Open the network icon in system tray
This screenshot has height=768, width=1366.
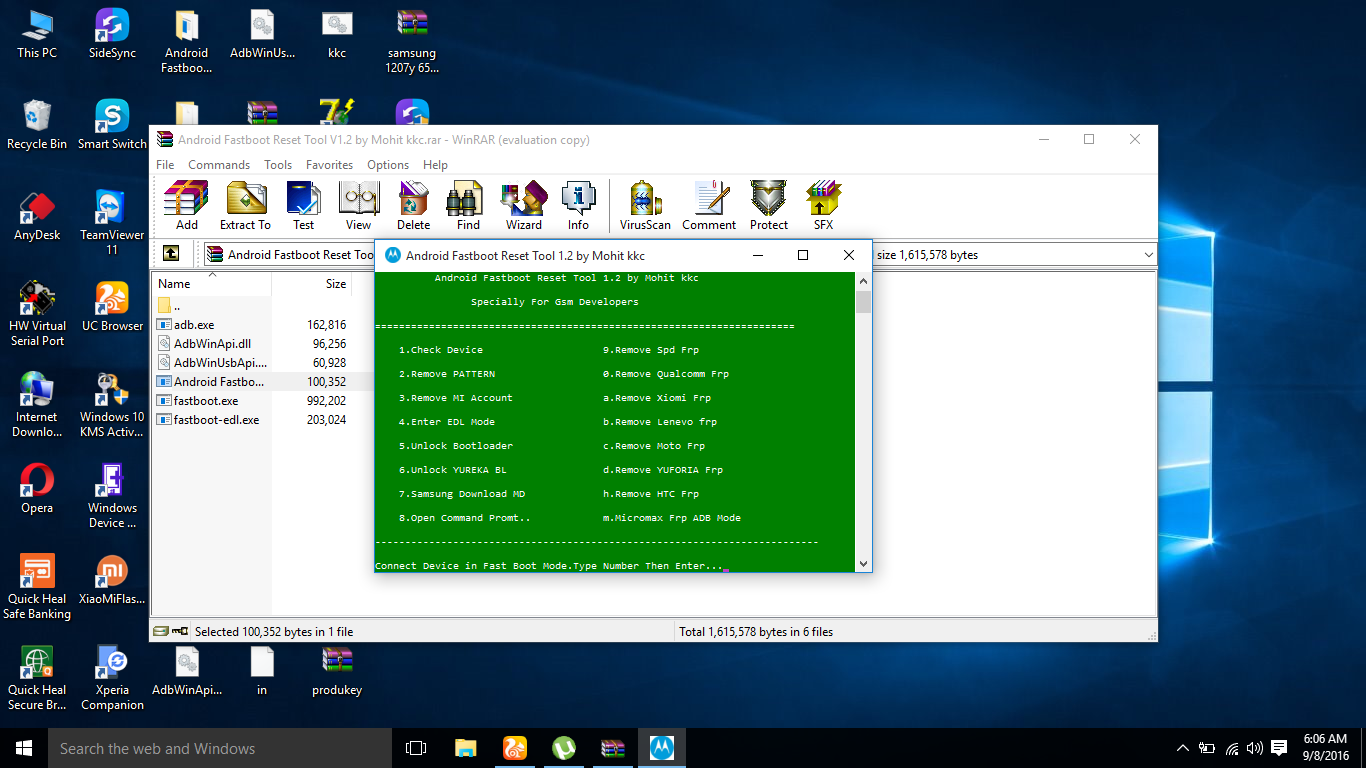(x=1231, y=748)
